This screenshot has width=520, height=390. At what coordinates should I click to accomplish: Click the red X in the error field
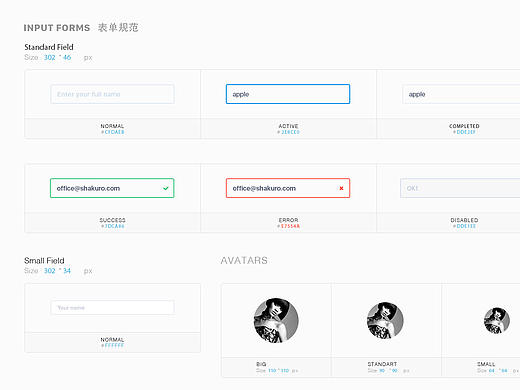point(341,188)
